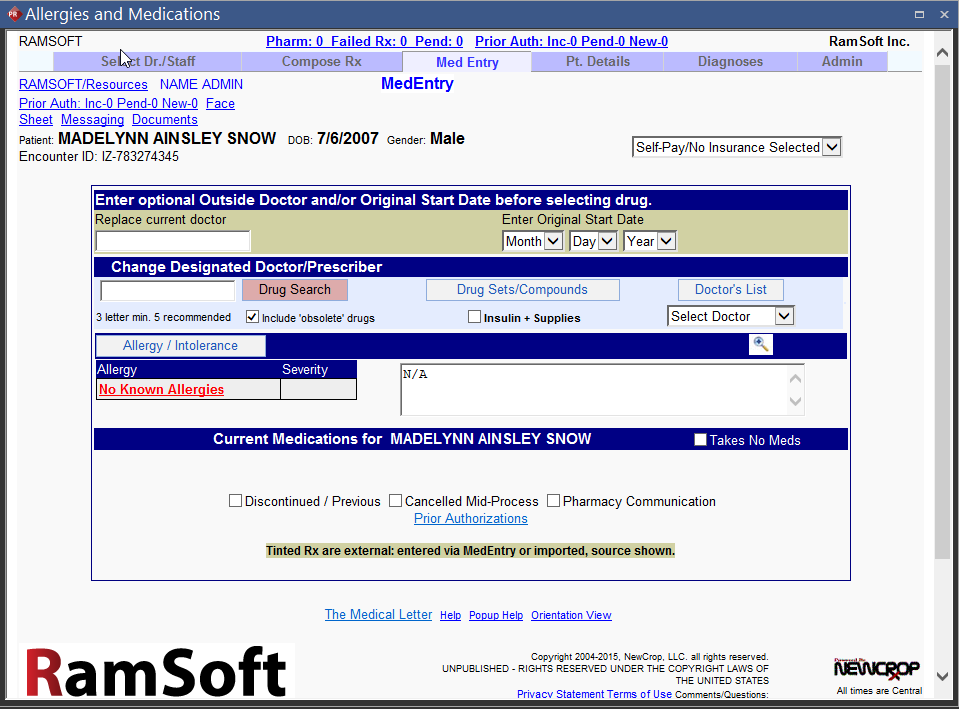Image resolution: width=959 pixels, height=709 pixels.
Task: Click the Replace current doctor input field
Action: 173,241
